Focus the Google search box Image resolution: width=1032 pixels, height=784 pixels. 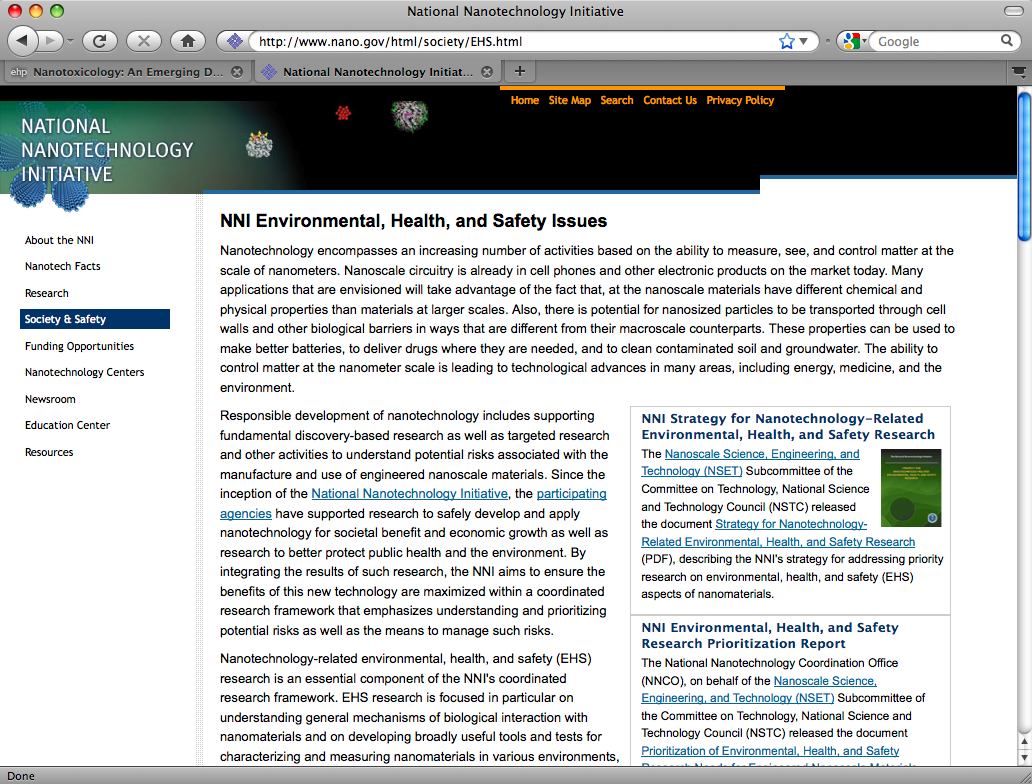pyautogui.click(x=937, y=41)
